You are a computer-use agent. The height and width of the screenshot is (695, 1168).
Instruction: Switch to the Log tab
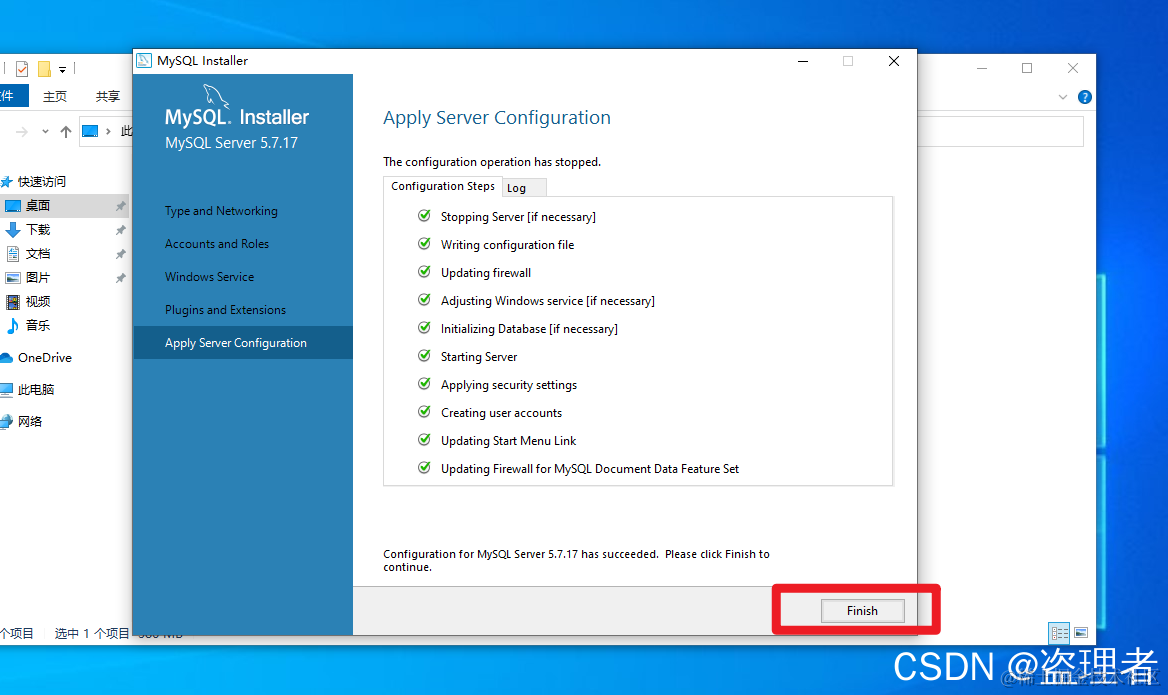click(x=524, y=188)
